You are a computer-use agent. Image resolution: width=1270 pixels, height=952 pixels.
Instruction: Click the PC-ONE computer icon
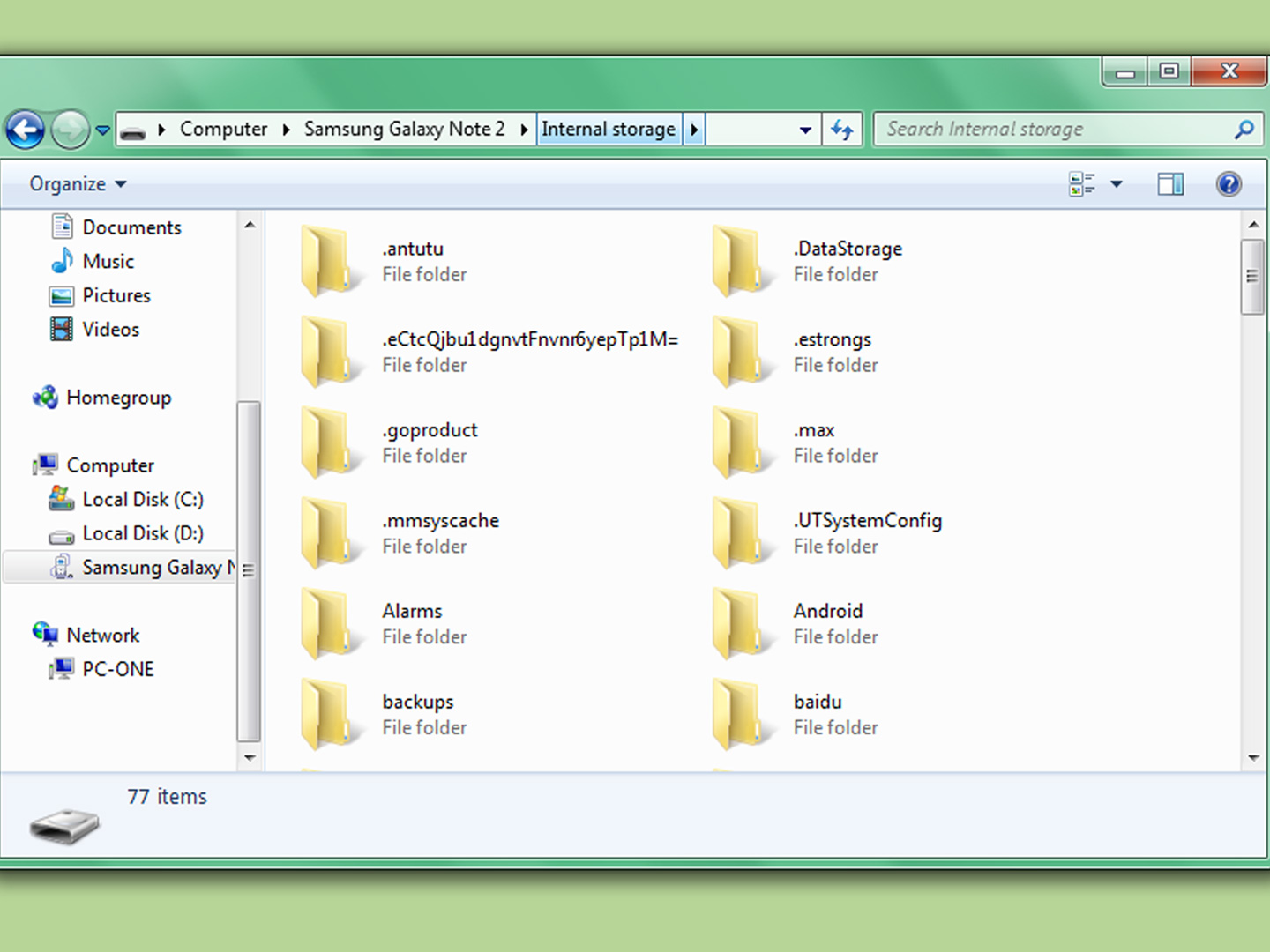pyautogui.click(x=62, y=669)
